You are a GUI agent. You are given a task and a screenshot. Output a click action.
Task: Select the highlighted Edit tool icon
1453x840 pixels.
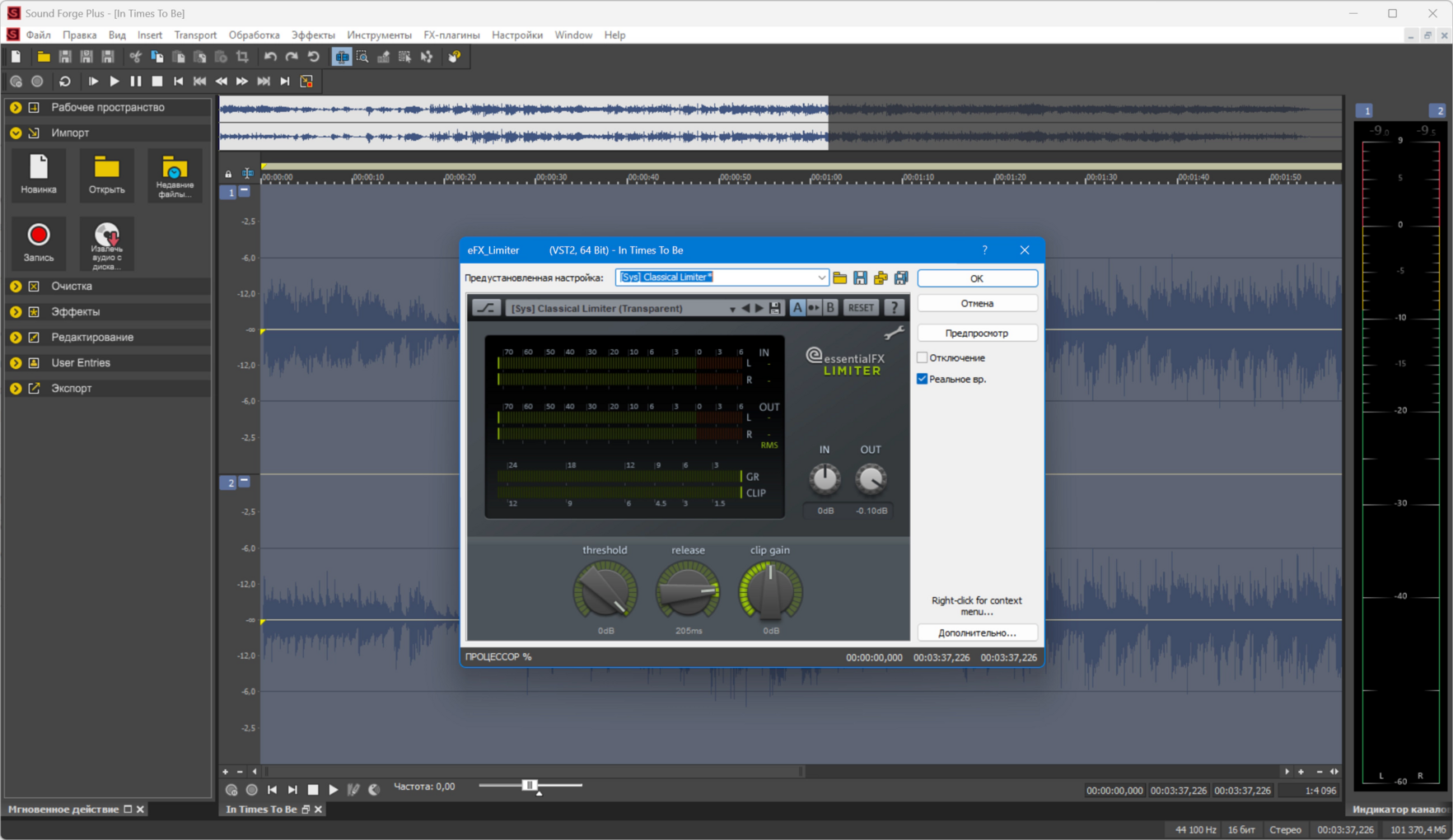[x=341, y=57]
